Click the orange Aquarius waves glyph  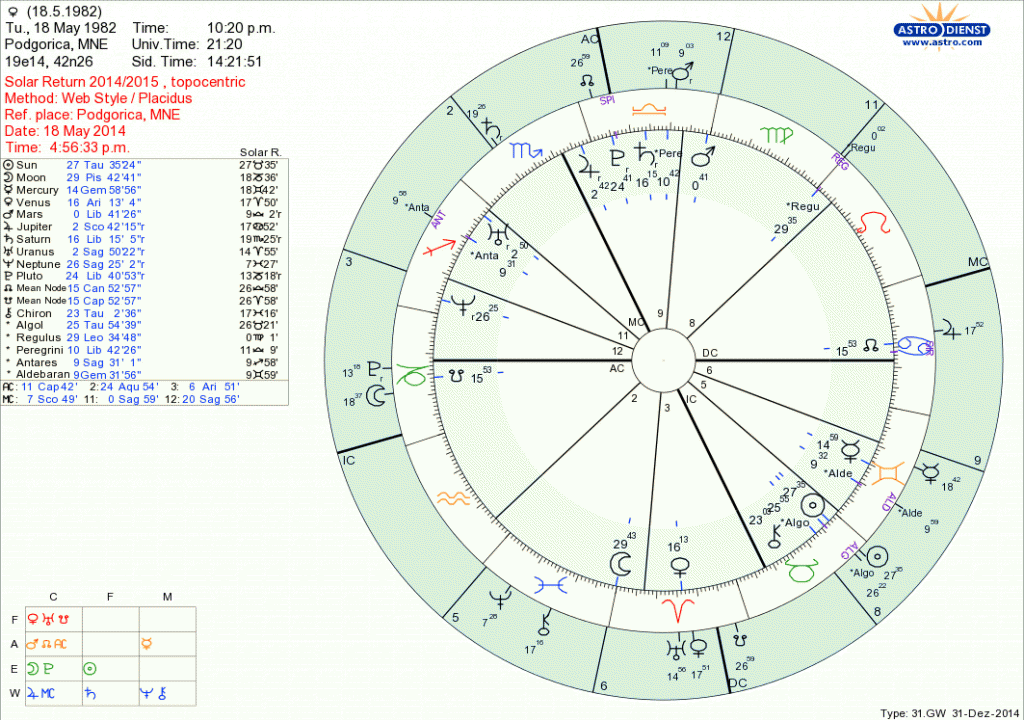click(451, 496)
